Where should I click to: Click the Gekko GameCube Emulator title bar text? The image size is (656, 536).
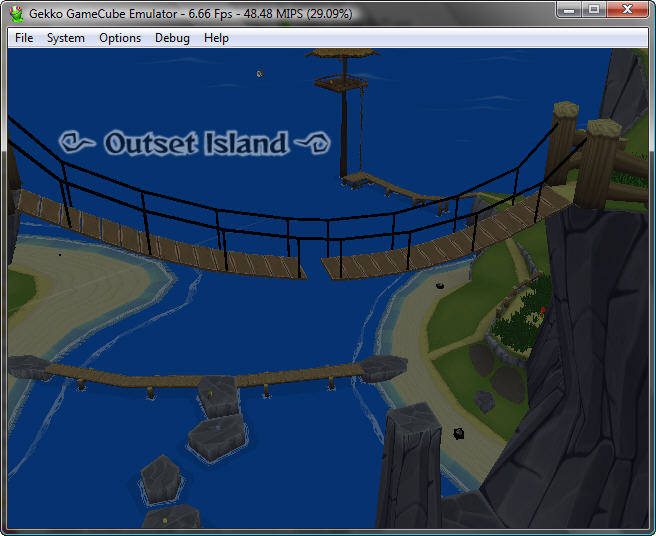(x=190, y=14)
